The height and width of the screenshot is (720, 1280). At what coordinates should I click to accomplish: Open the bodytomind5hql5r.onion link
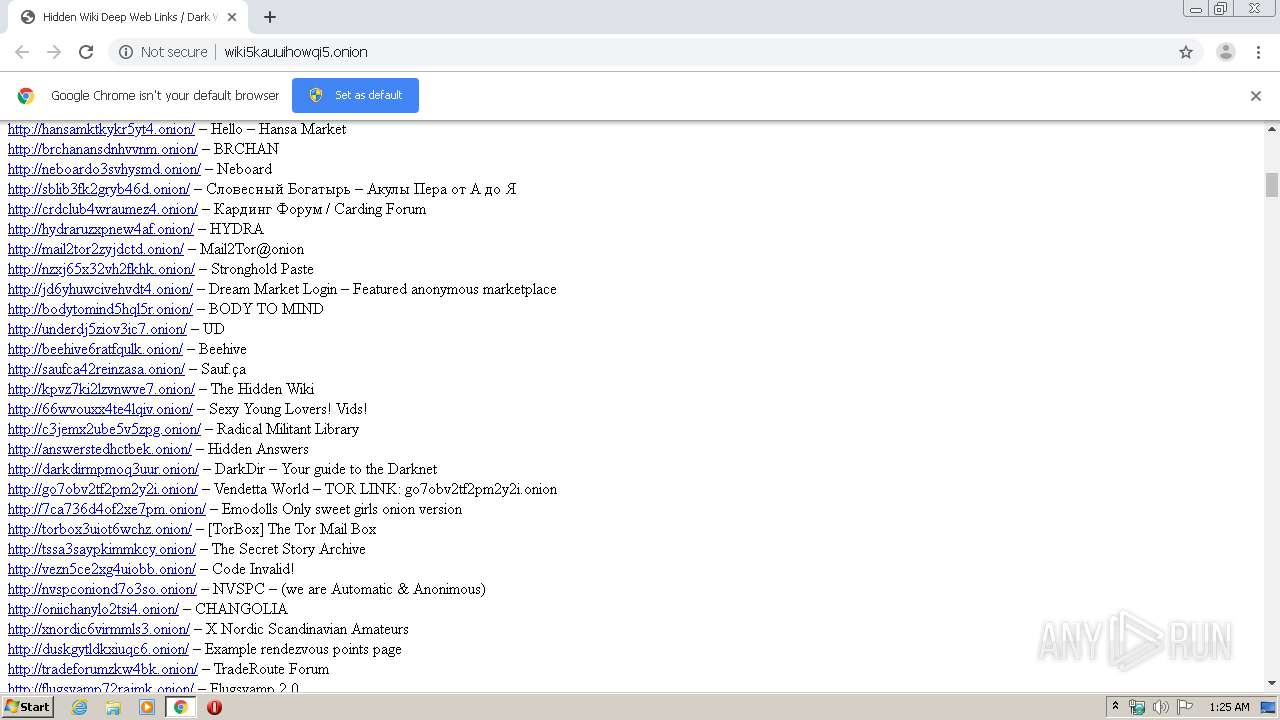tap(100, 309)
